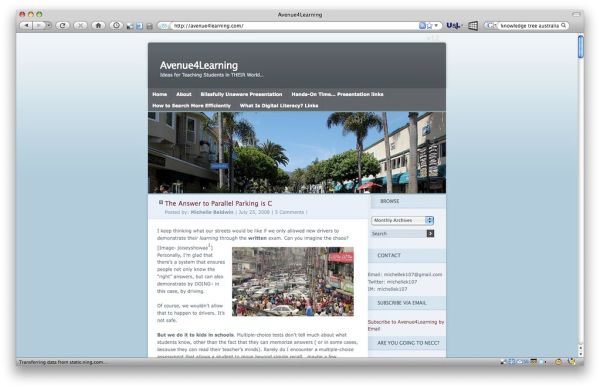Viewport: 600px width, 388px height.
Task: Open the address bar history dropdown arrow
Action: pos(436,26)
